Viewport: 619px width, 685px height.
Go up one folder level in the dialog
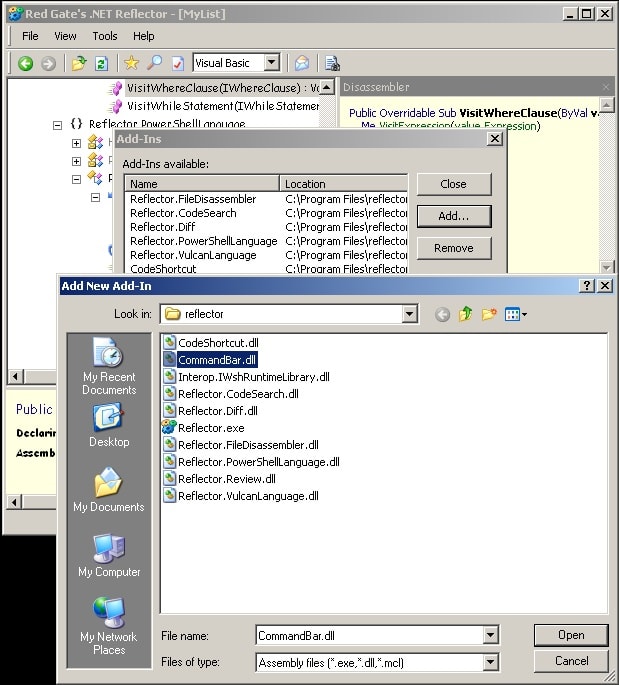(x=466, y=314)
